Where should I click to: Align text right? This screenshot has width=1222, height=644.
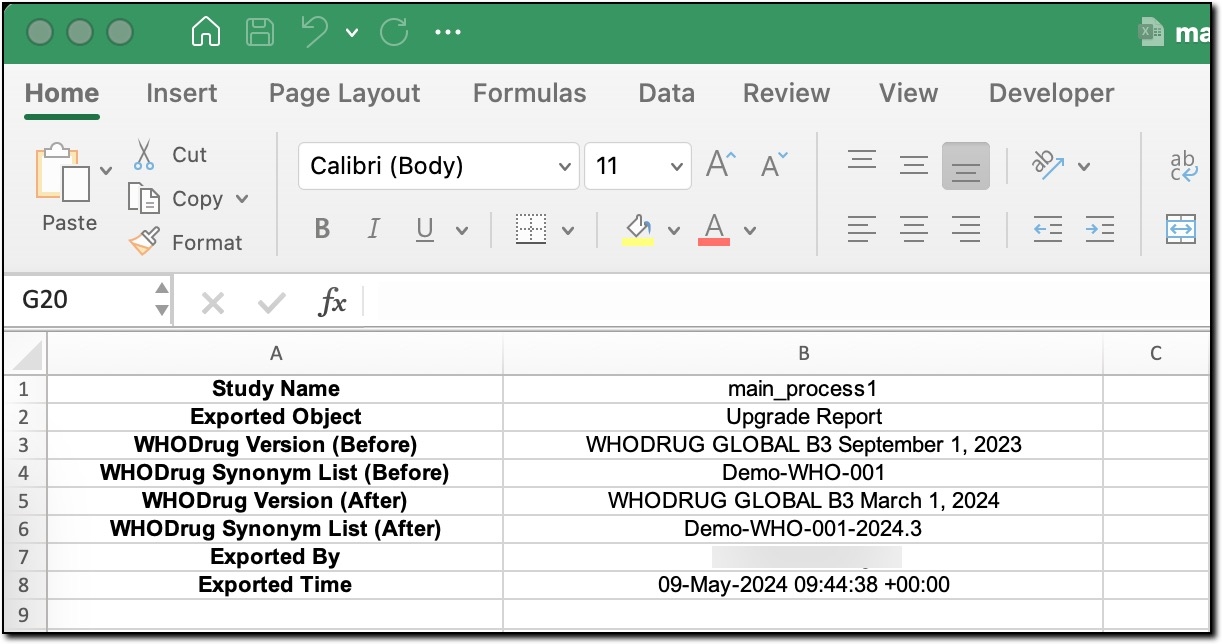(x=966, y=230)
